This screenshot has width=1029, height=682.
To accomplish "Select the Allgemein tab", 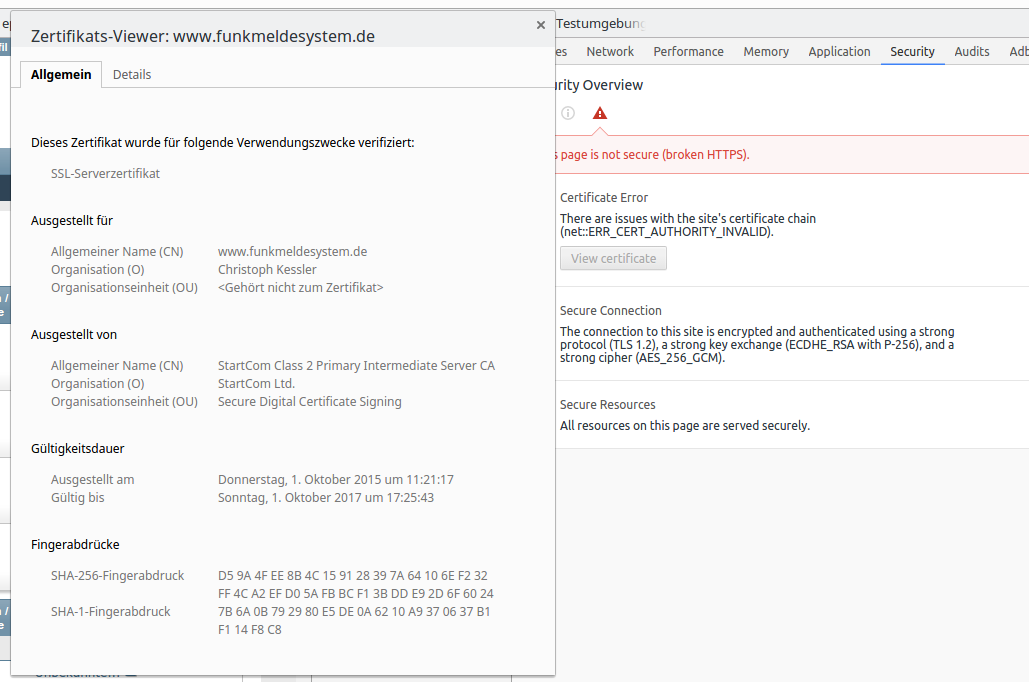I will click(61, 74).
